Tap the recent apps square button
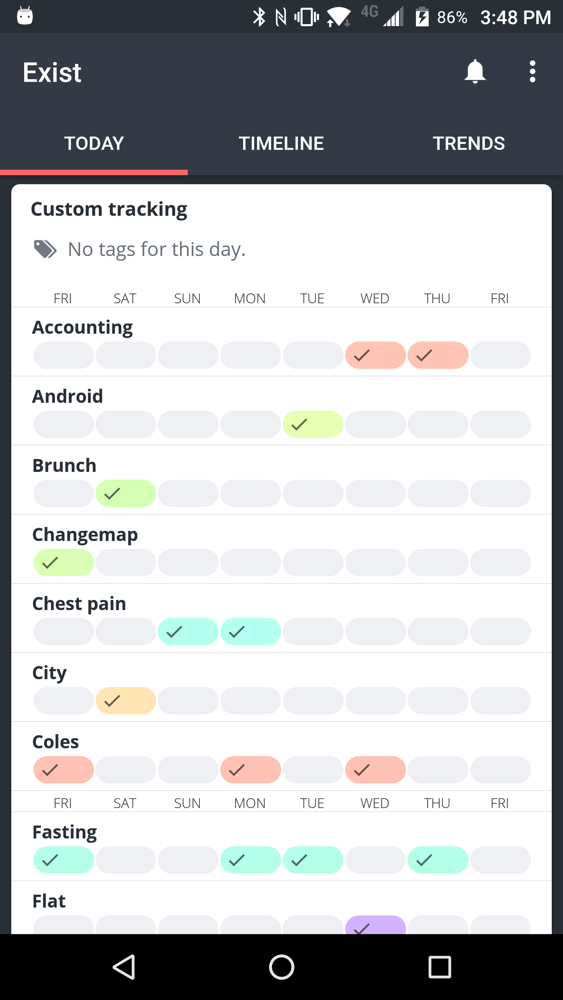The image size is (563, 1000). click(x=439, y=967)
